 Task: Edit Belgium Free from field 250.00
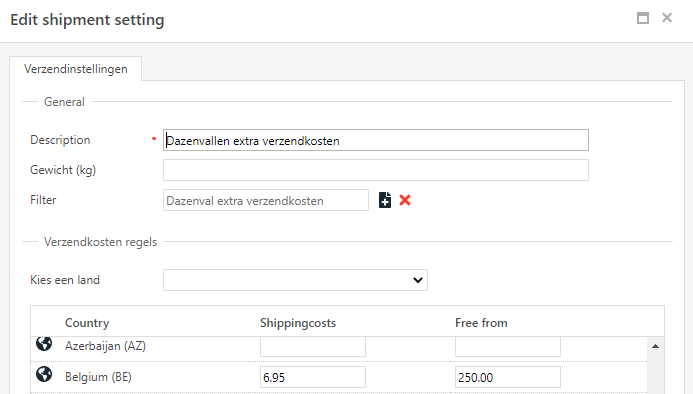[x=508, y=377]
